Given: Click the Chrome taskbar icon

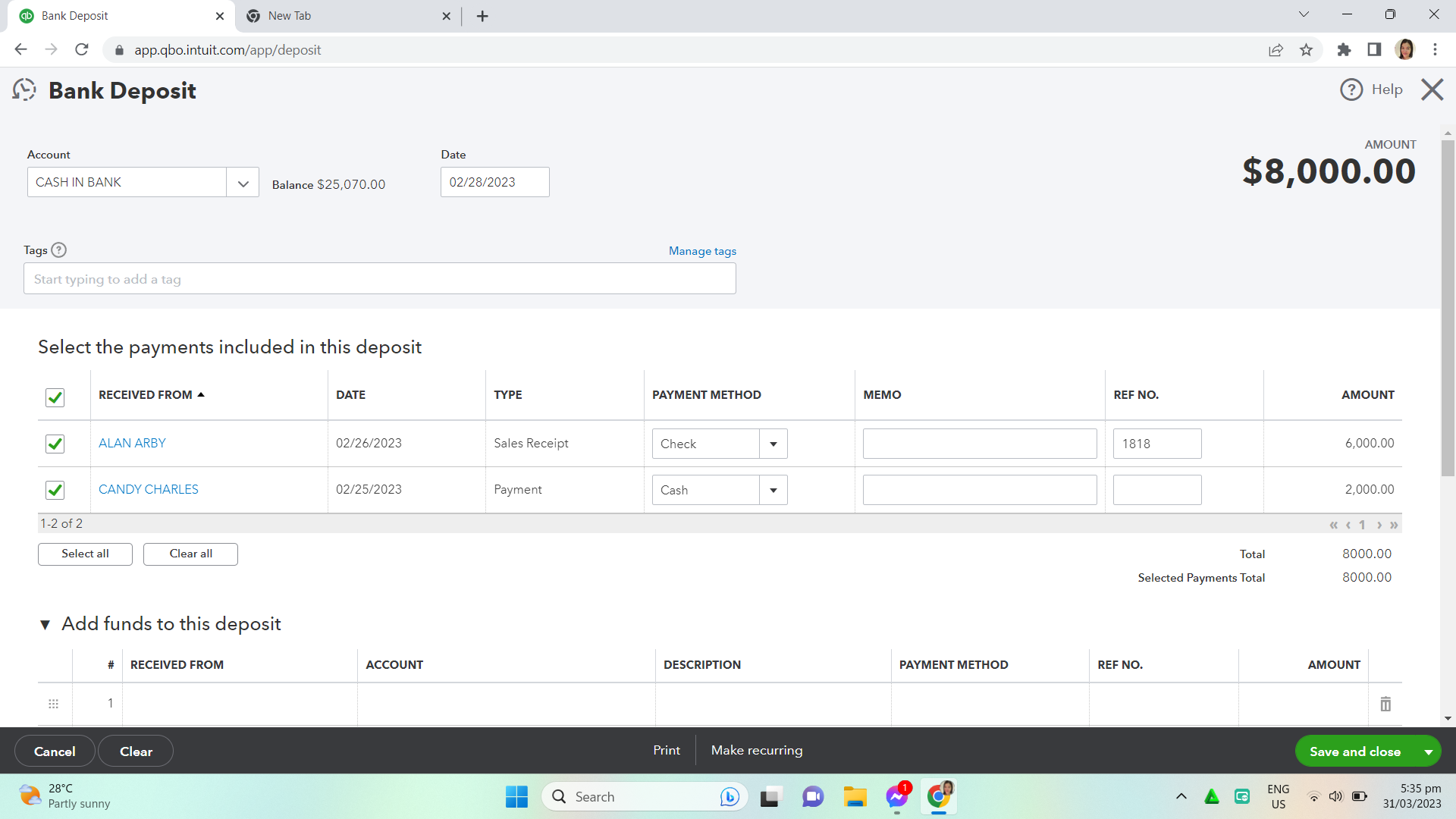Looking at the screenshot, I should click(x=939, y=797).
